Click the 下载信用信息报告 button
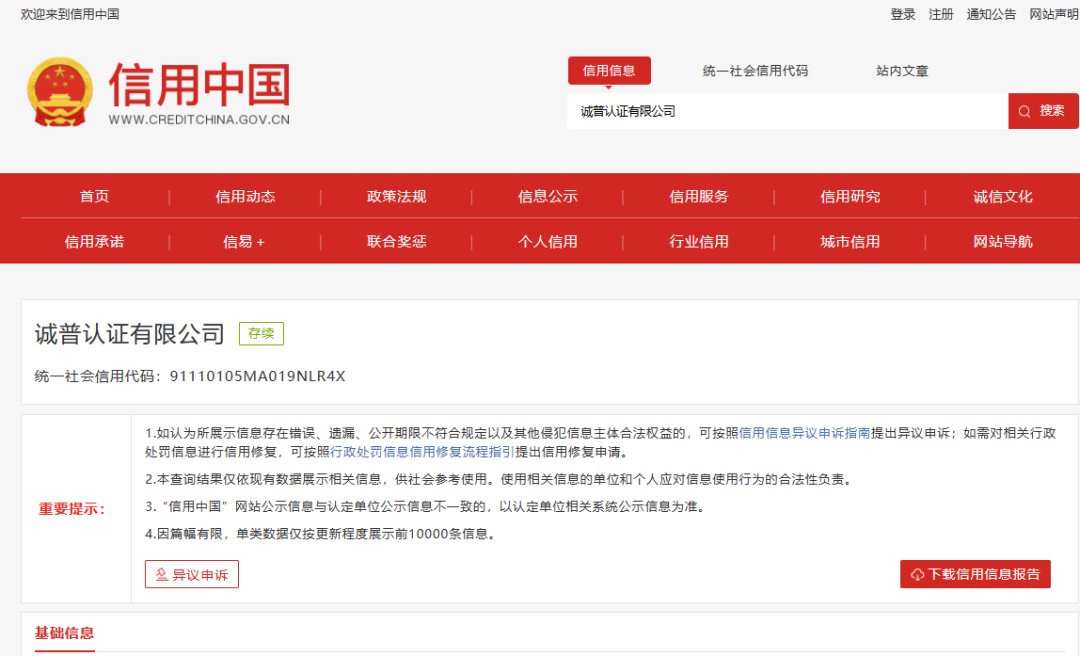Screen dimensions: 1080x656 click(x=975, y=574)
